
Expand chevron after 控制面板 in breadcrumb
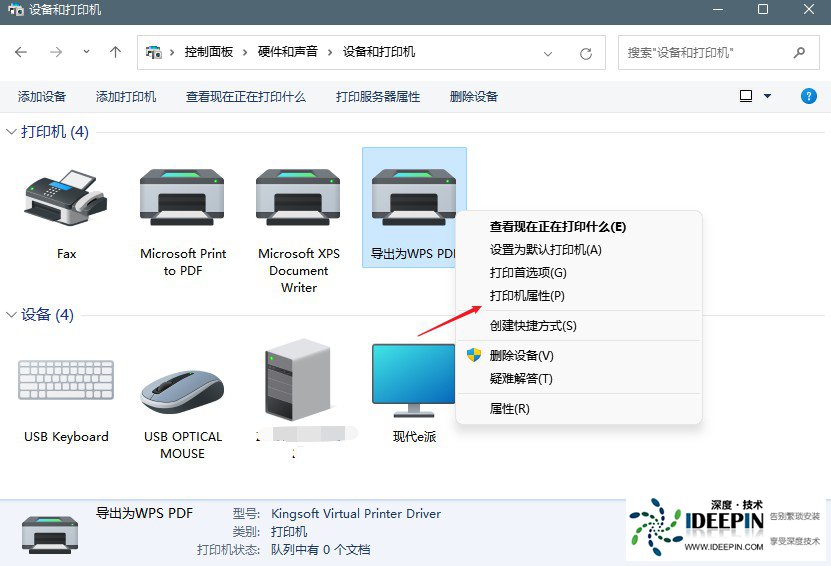pos(245,52)
